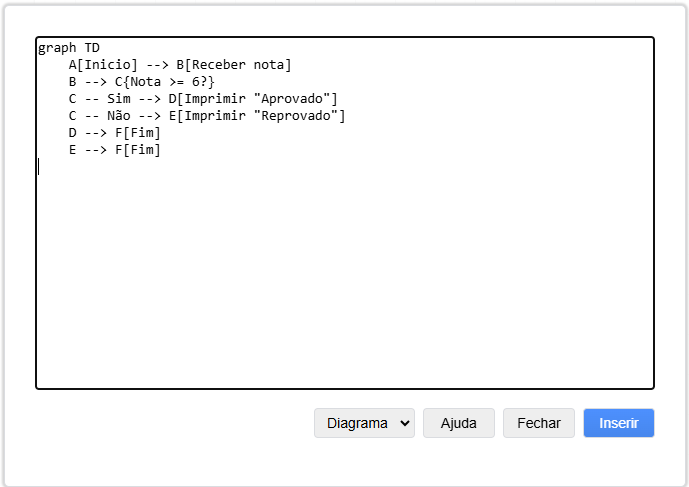689x487 pixels.
Task: Click the text 'A[Inicio]' in the editor
Action: [x=103, y=65]
